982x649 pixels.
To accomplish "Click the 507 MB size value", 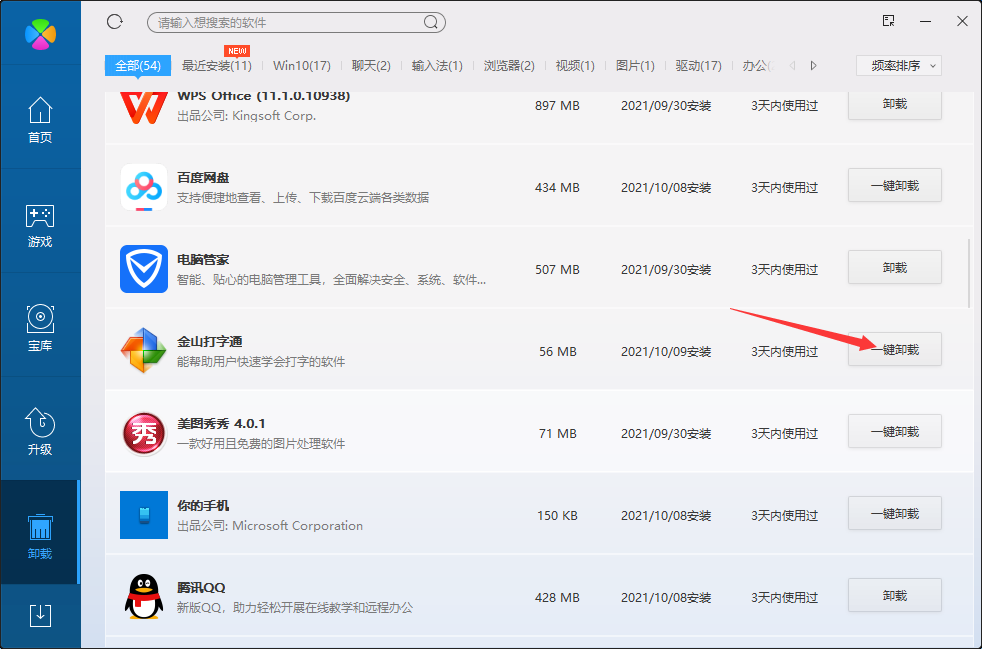I will coord(557,269).
